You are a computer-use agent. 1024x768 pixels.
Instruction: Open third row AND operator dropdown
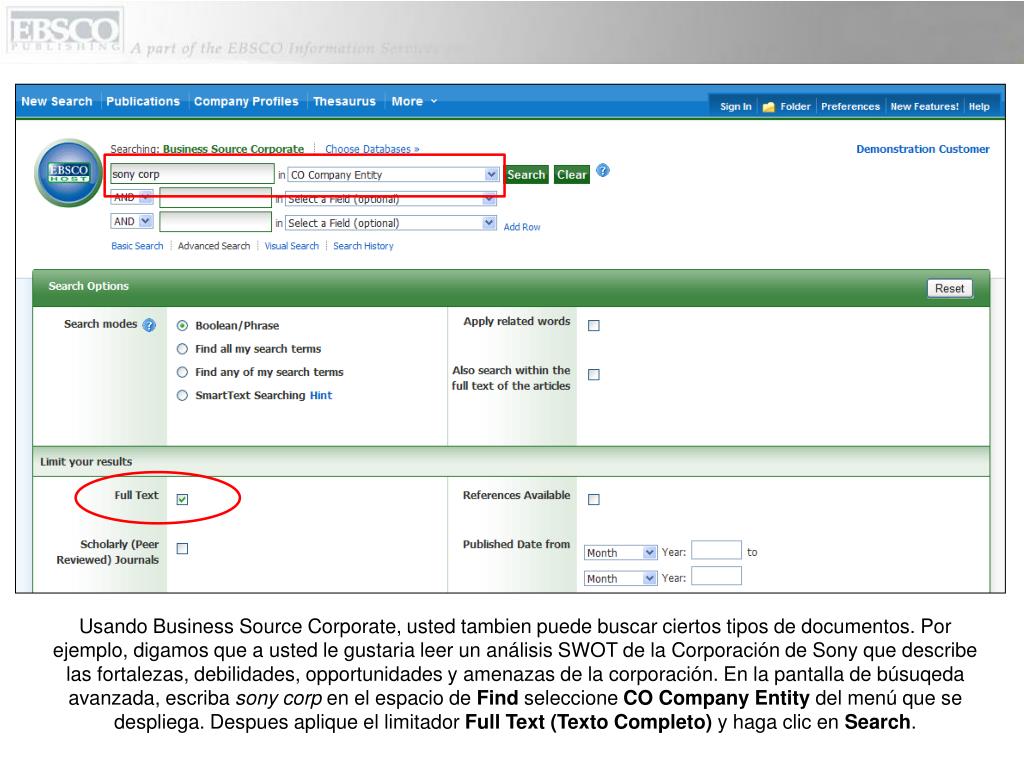132,221
